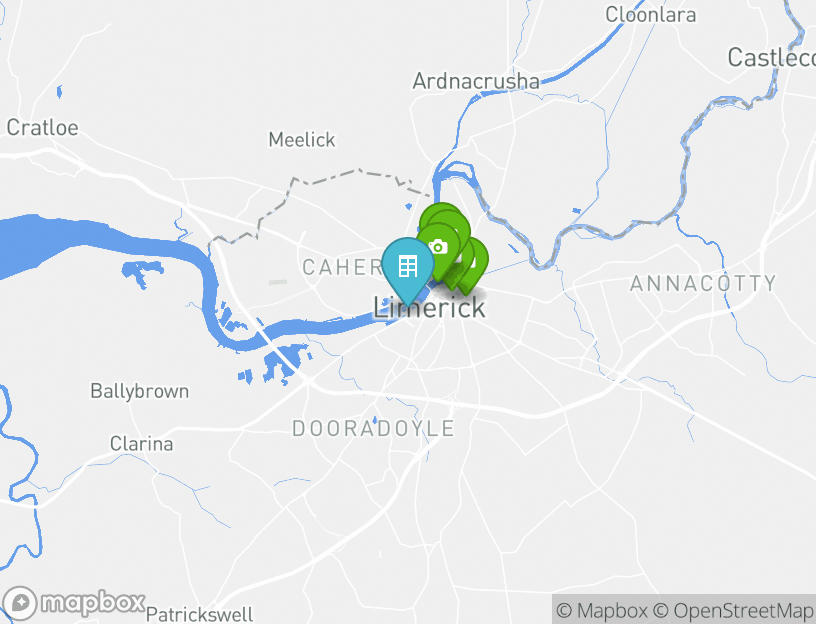Open the © OpenStreetMap attribution link
This screenshot has width=816, height=624.
tap(734, 610)
